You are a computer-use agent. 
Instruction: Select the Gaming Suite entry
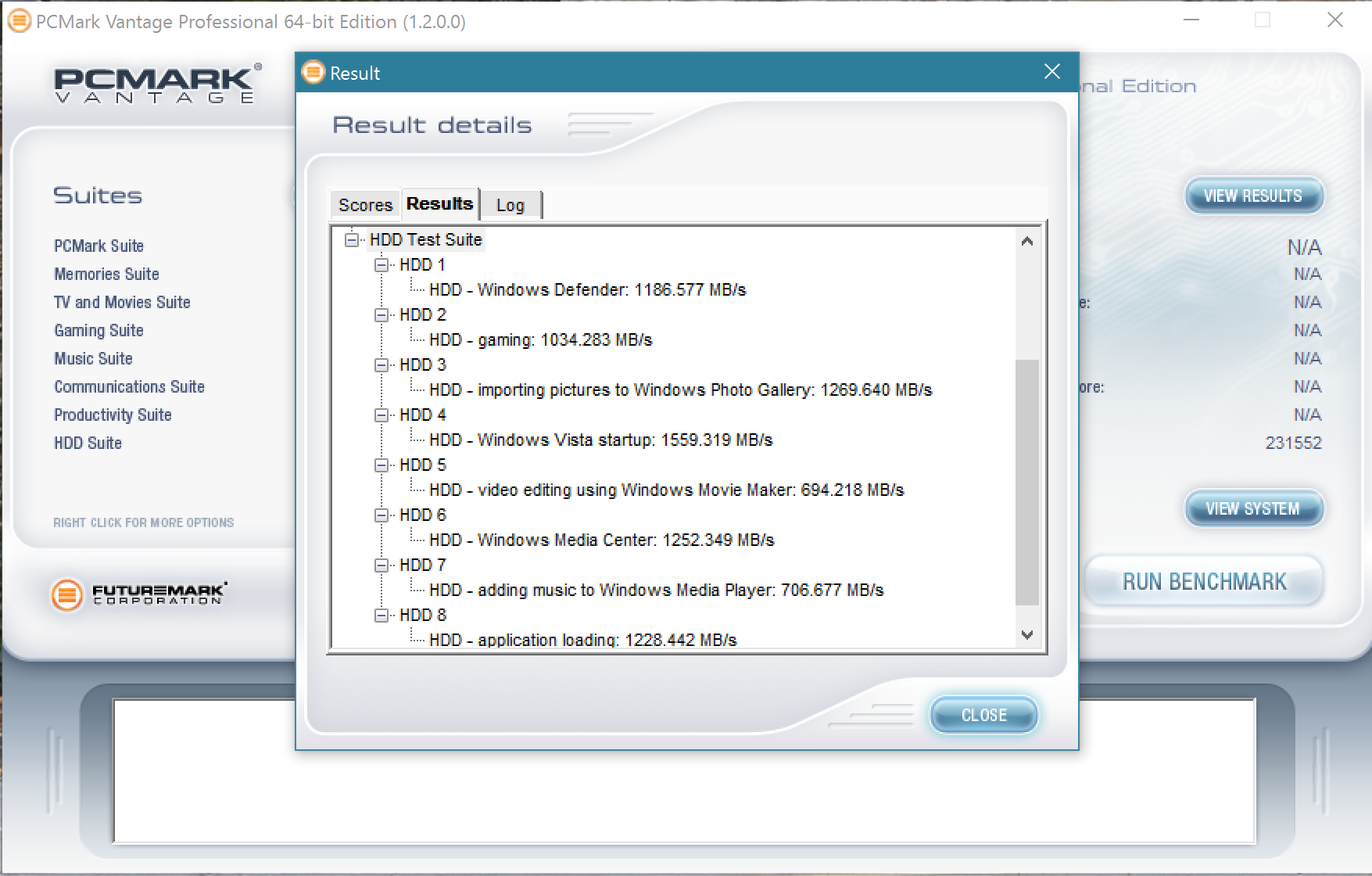pos(99,331)
